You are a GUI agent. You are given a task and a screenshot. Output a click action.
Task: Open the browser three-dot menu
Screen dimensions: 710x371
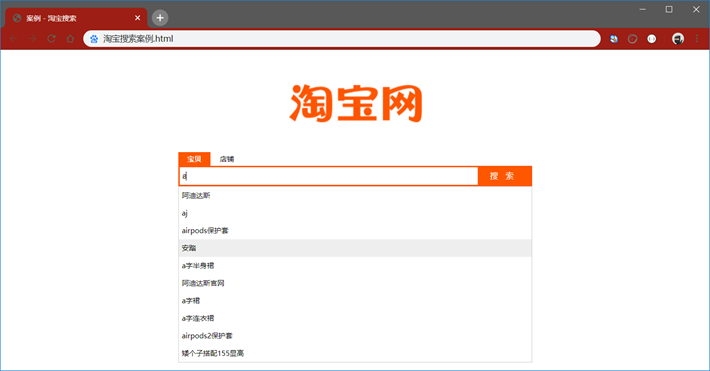(x=697, y=39)
